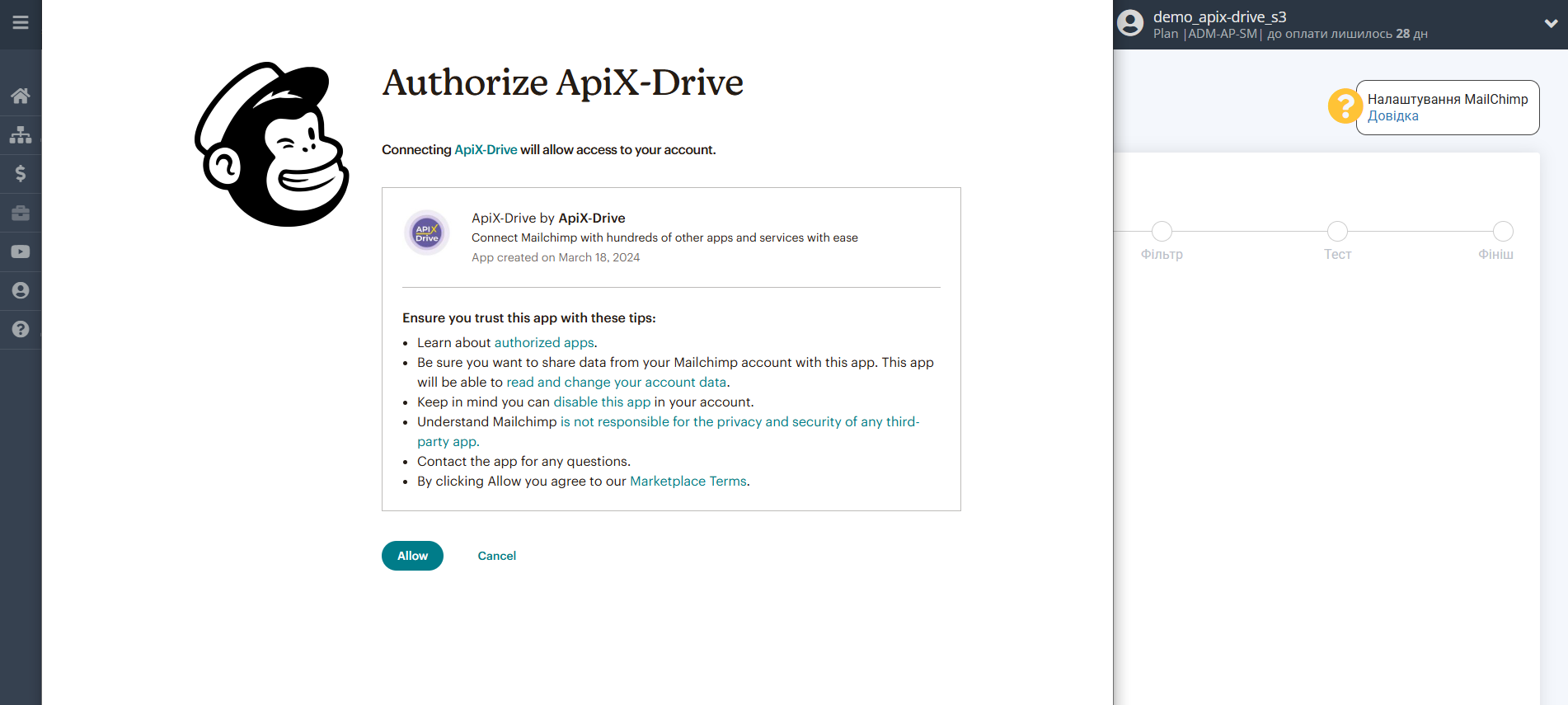Click the ApiX-Drive app logo

(x=427, y=233)
